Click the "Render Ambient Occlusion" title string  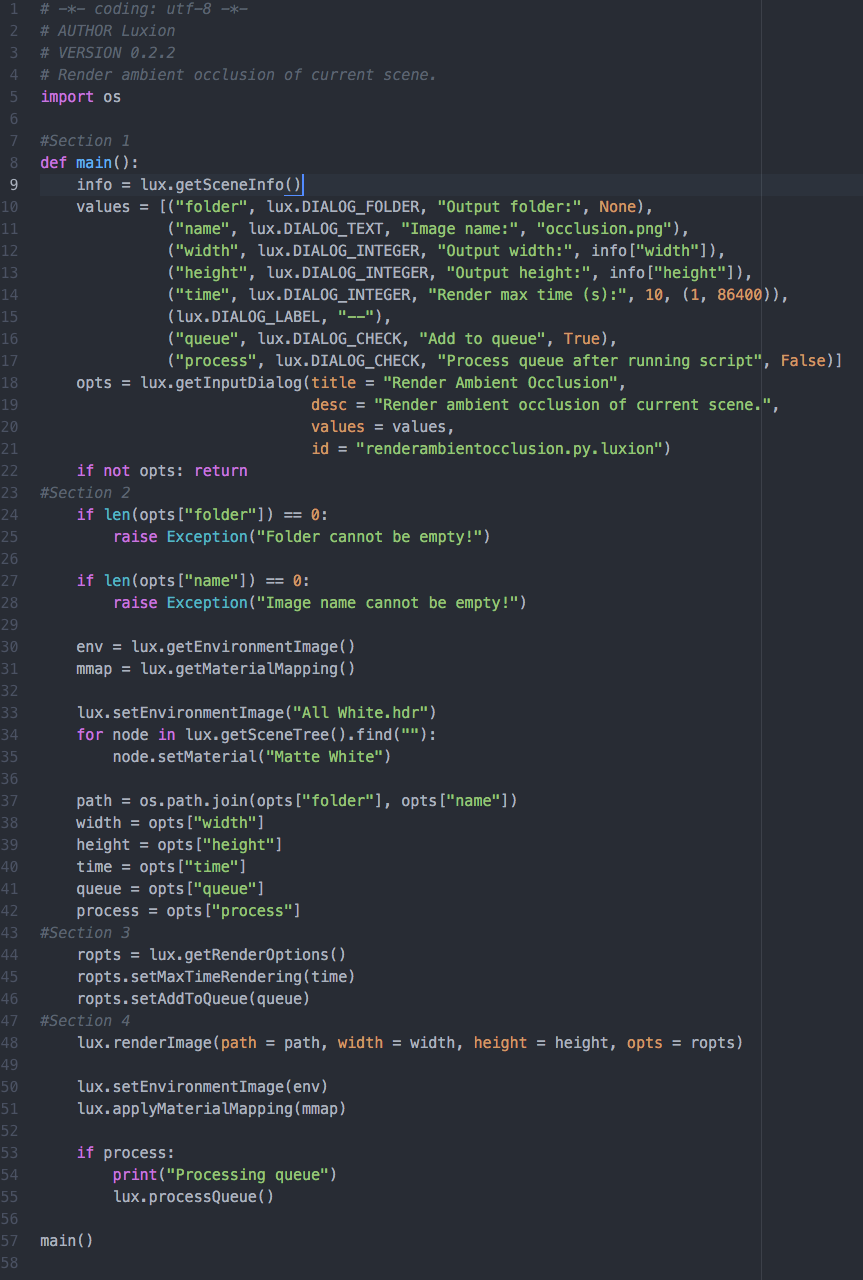point(500,382)
